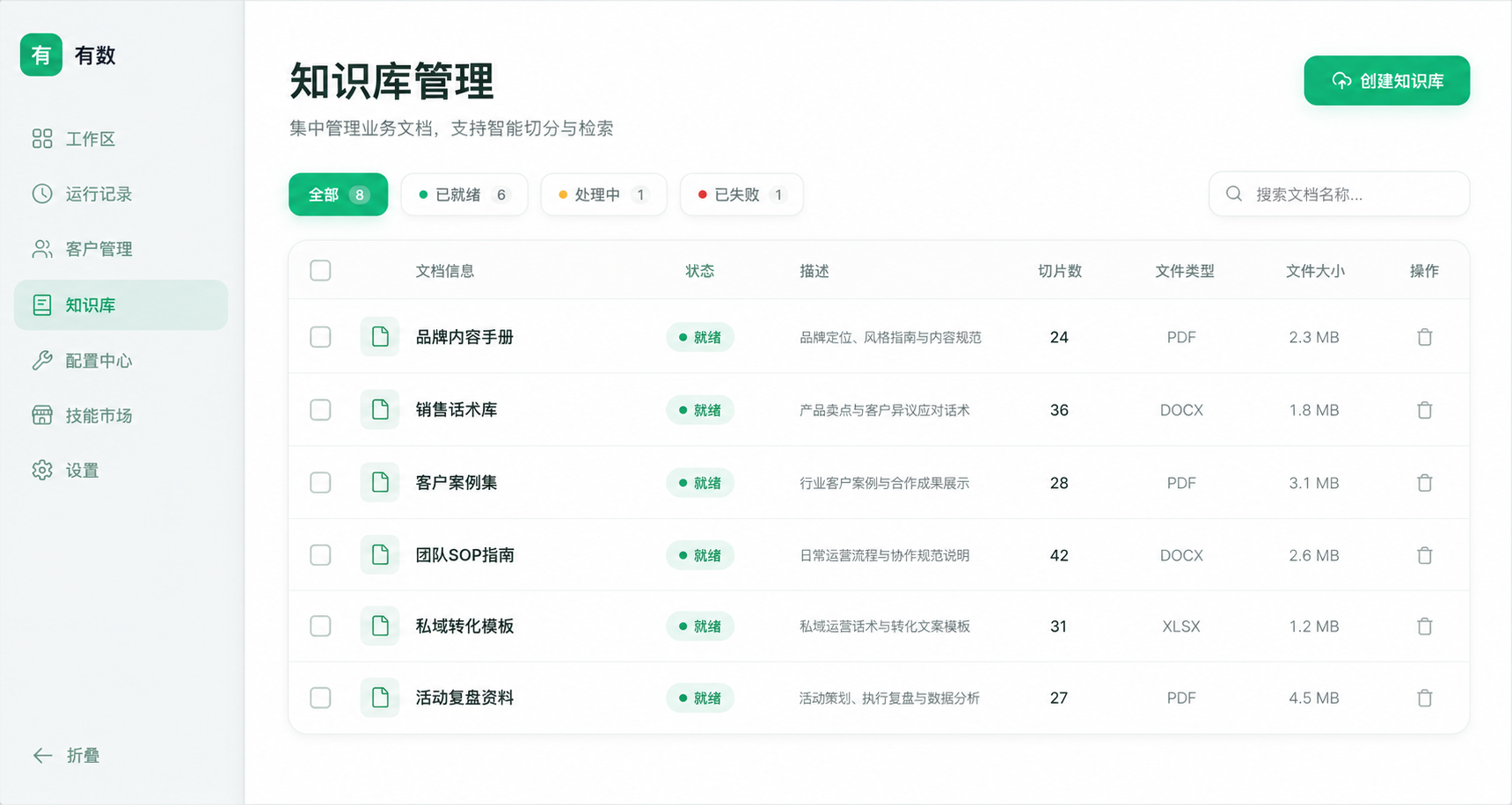Open 运行记录 in the sidebar
The image size is (1512, 805).
[121, 194]
